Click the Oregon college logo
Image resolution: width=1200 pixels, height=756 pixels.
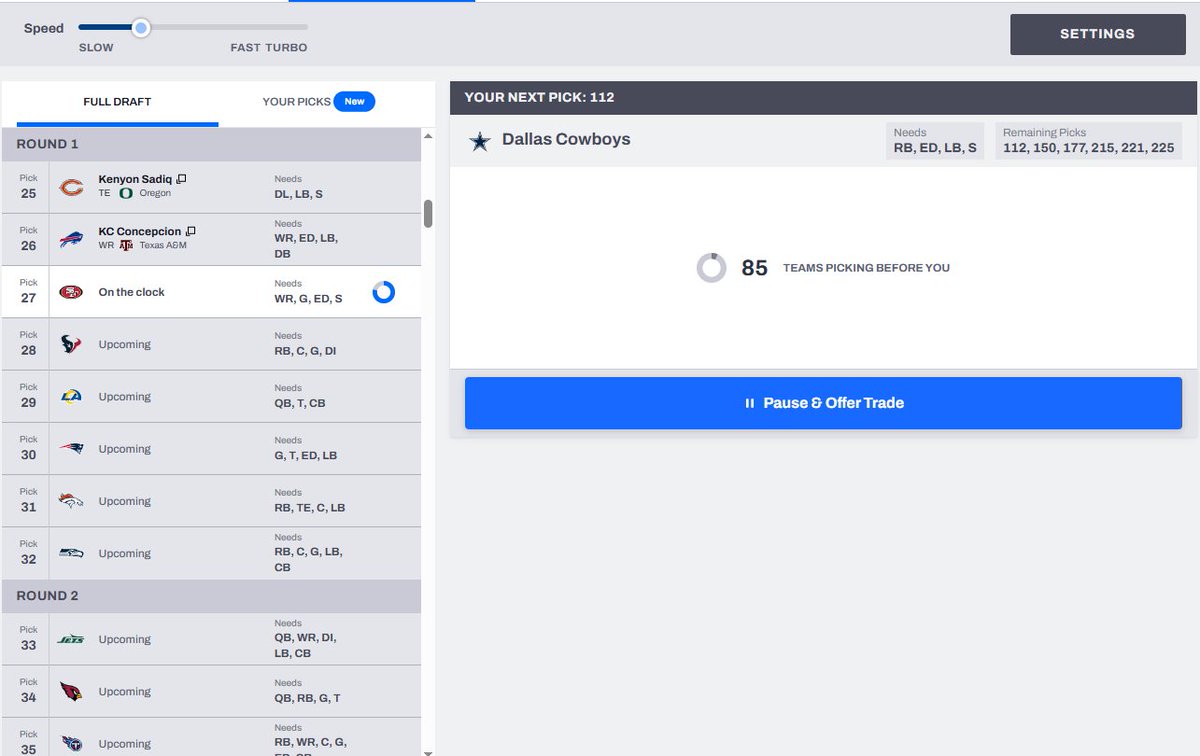tap(126, 193)
